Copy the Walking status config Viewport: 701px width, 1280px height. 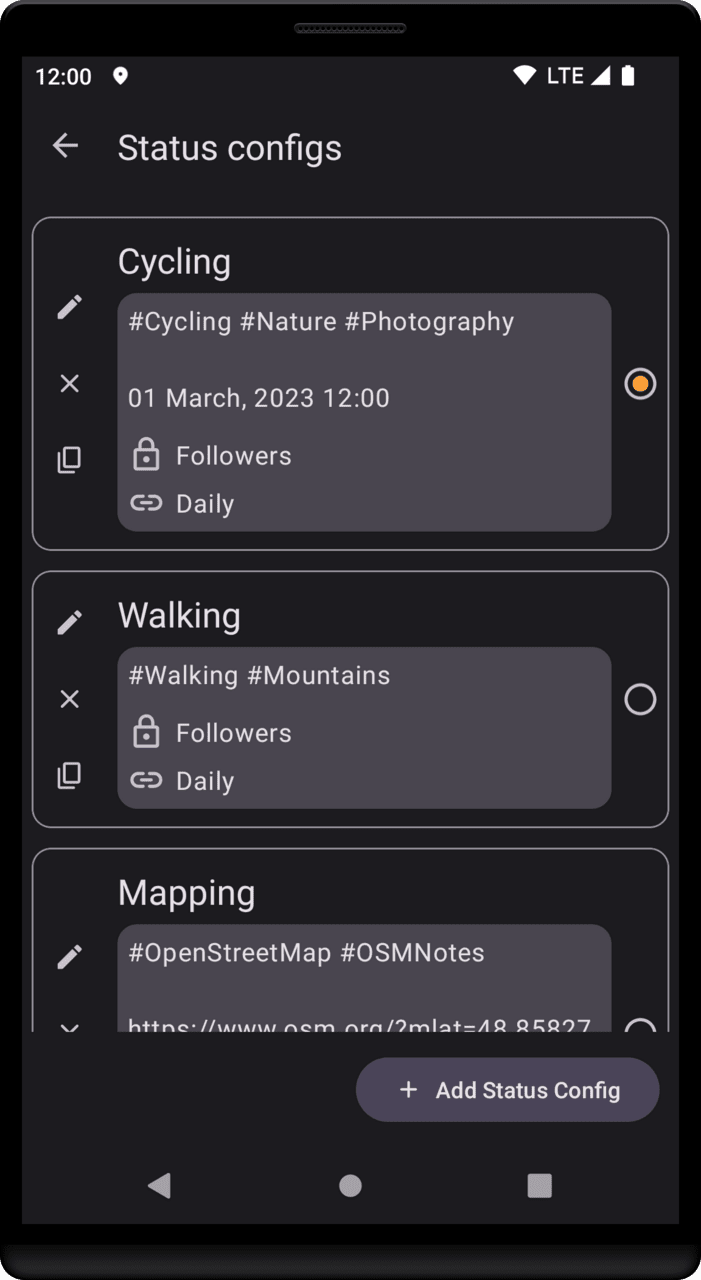[69, 775]
